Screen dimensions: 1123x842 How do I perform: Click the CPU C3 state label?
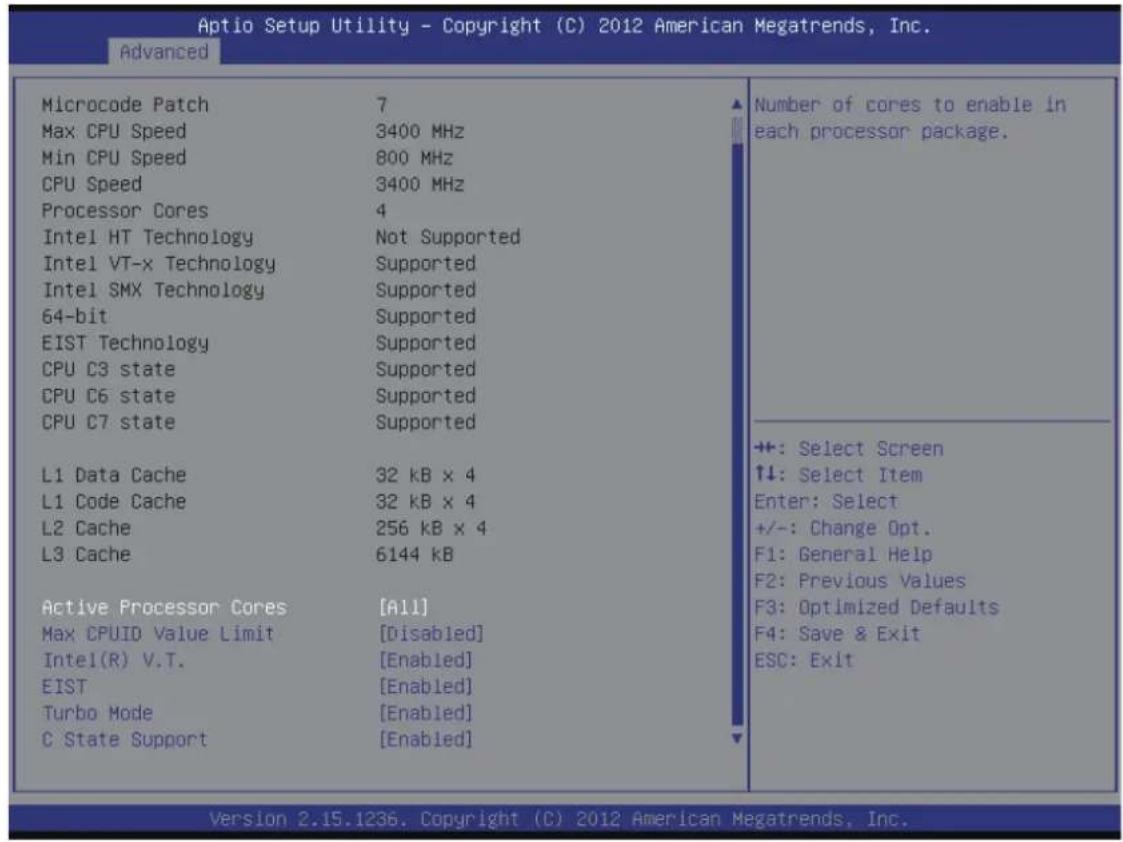click(108, 369)
